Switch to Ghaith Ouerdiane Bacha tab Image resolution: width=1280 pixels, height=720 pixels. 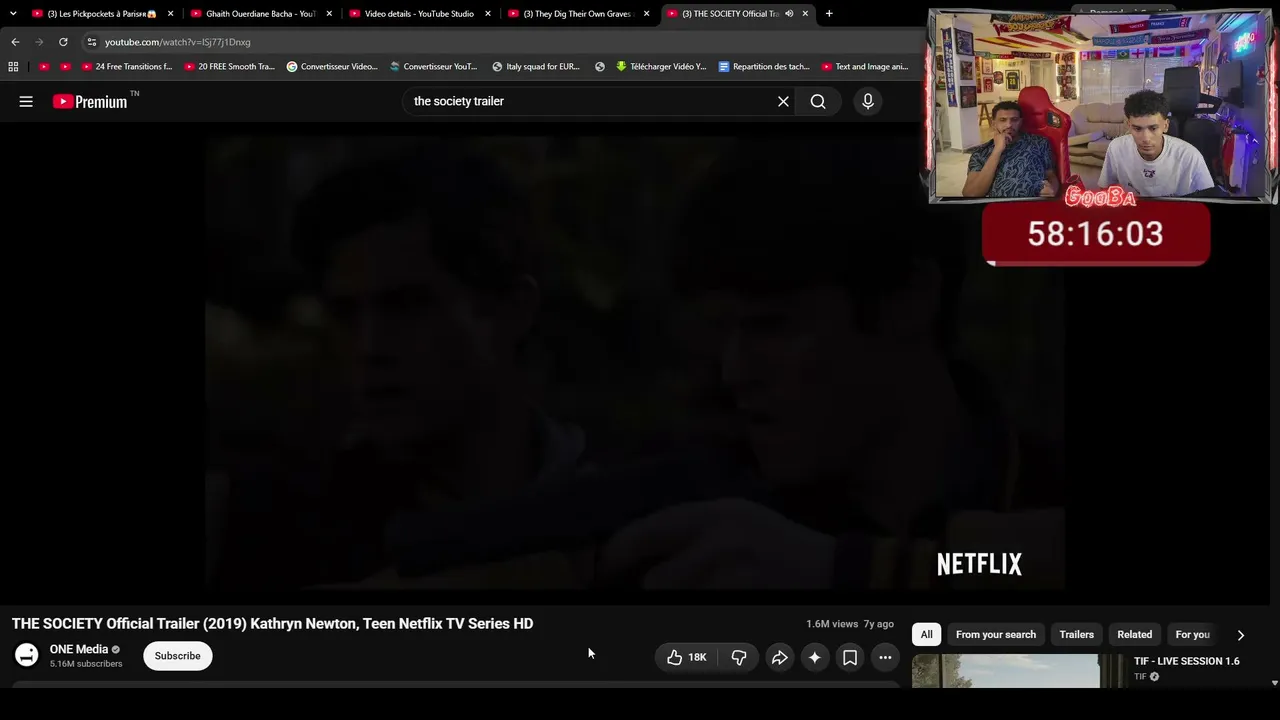(x=255, y=14)
